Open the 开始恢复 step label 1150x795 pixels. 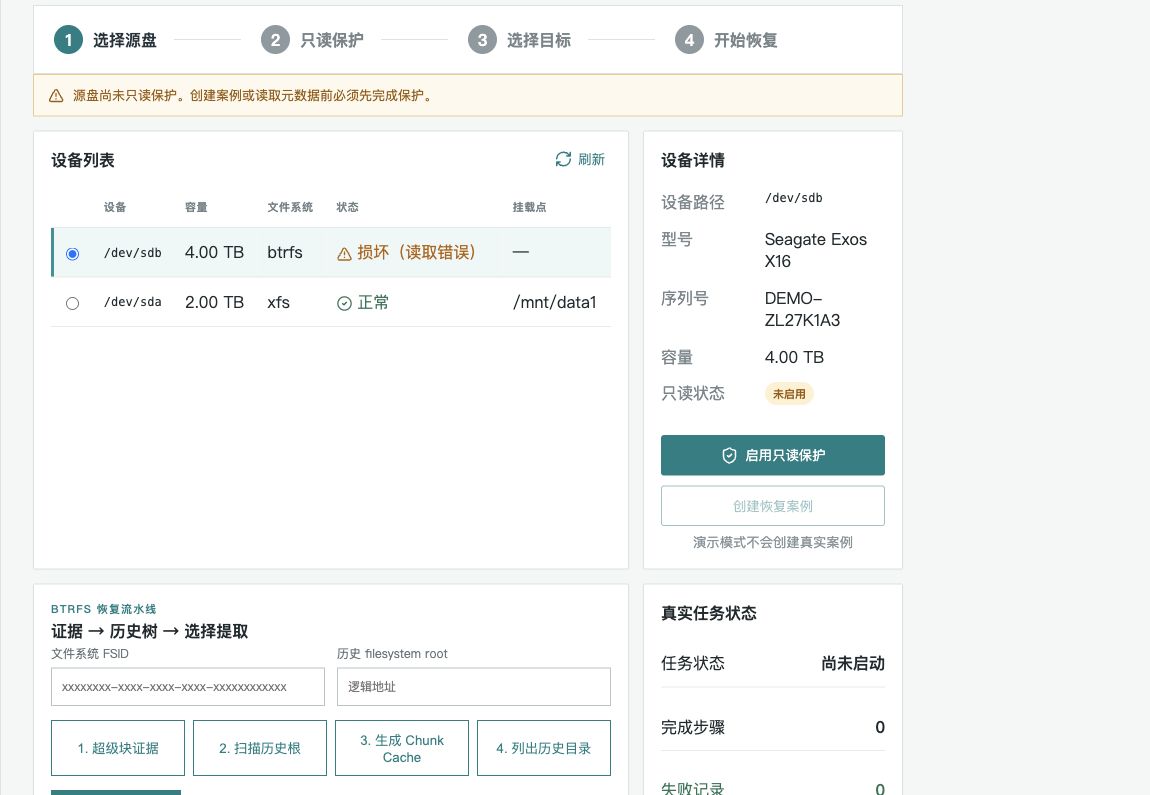coord(745,40)
